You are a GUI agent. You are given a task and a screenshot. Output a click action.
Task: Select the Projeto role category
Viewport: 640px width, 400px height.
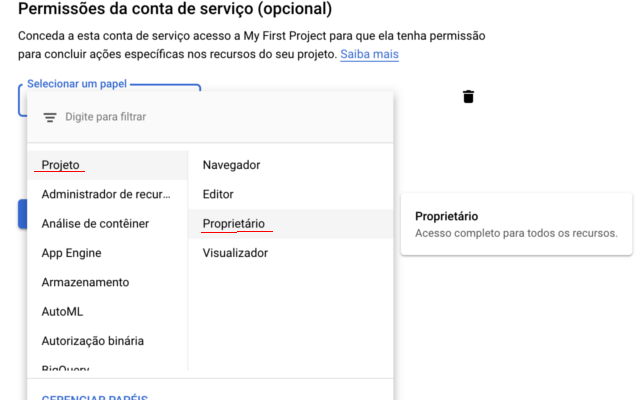point(107,165)
